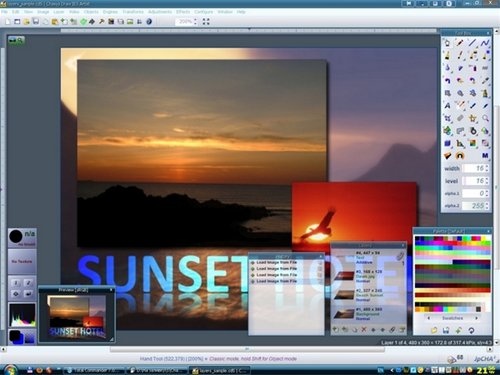Screen dimensions: 500x375
Task: Select layer #3 thumbnail in Layers
Action: (344, 276)
